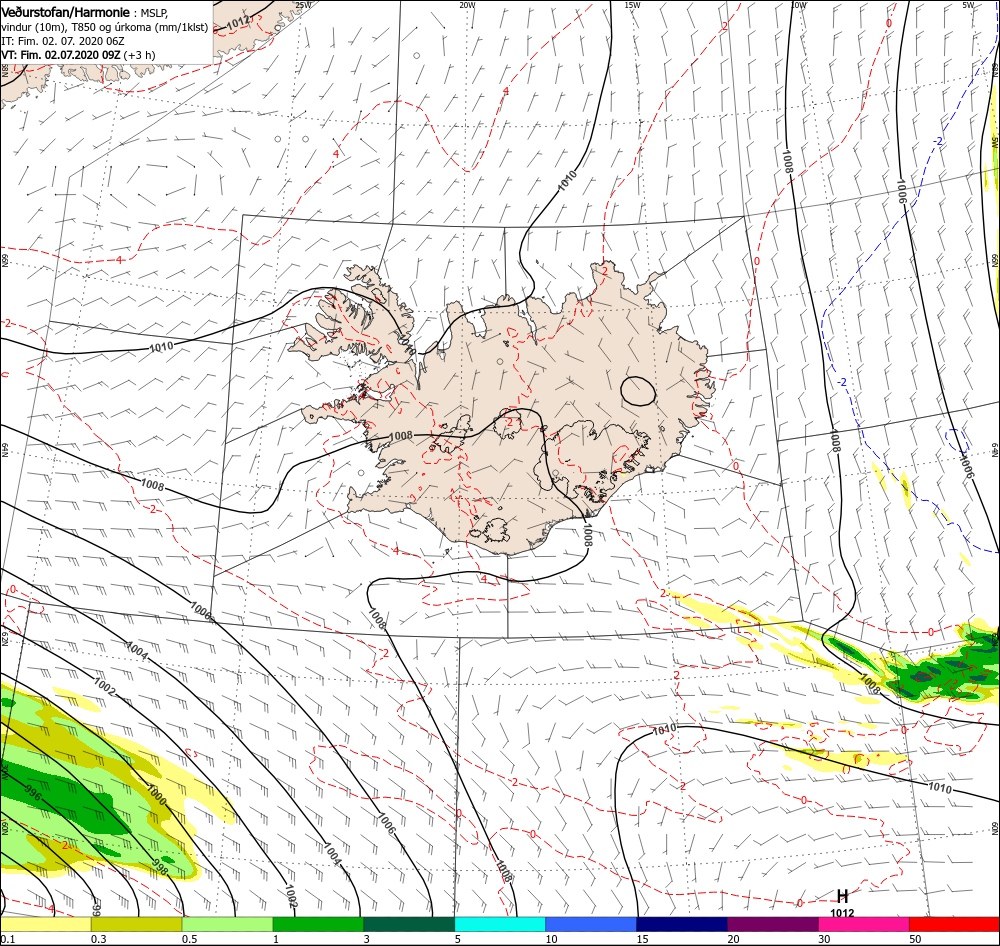Screen dimensions: 1000x946
Task: Click the '25W' longitude label
Action: point(303,5)
